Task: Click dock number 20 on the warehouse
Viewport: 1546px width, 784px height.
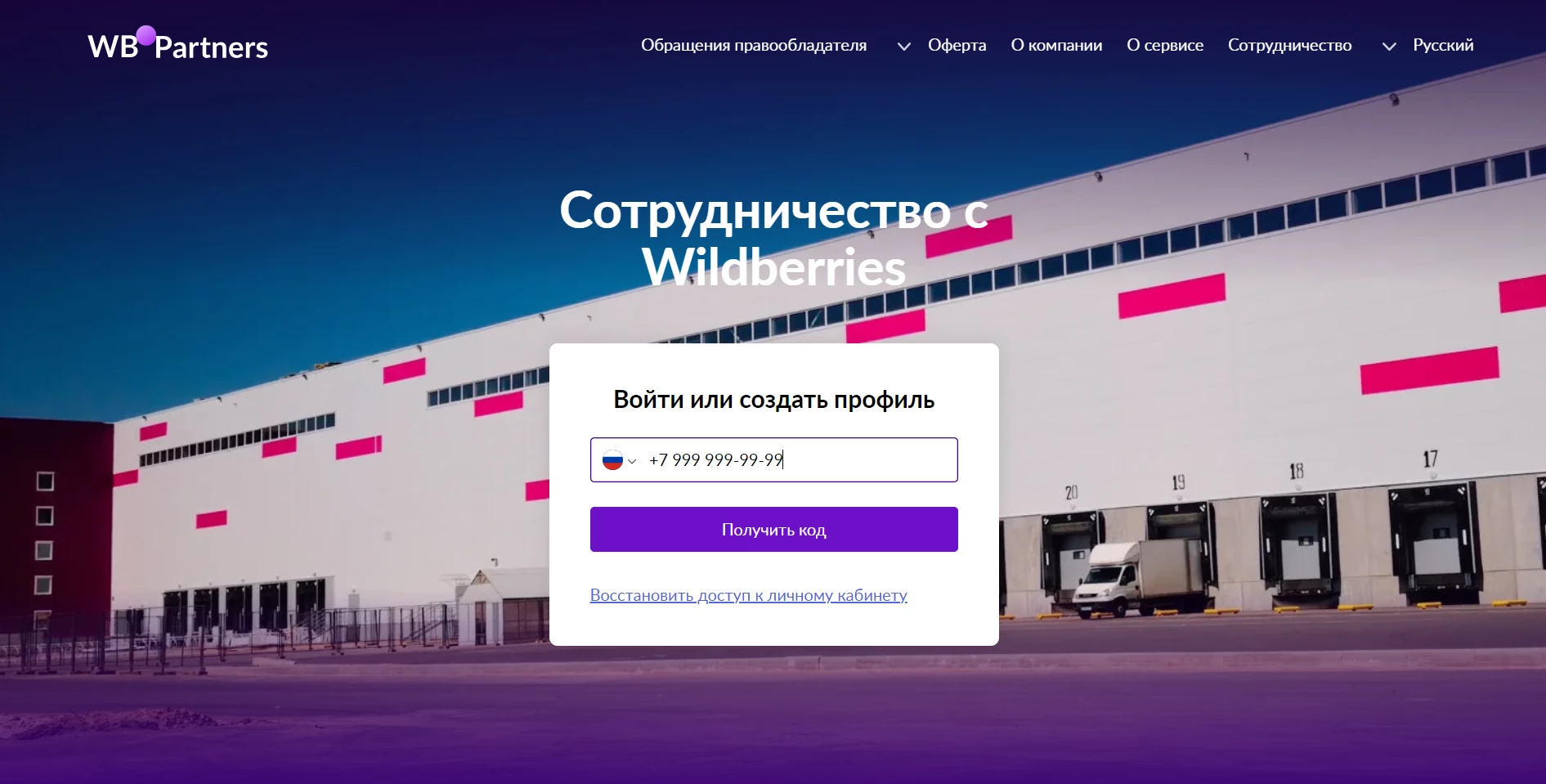Action: click(1071, 492)
